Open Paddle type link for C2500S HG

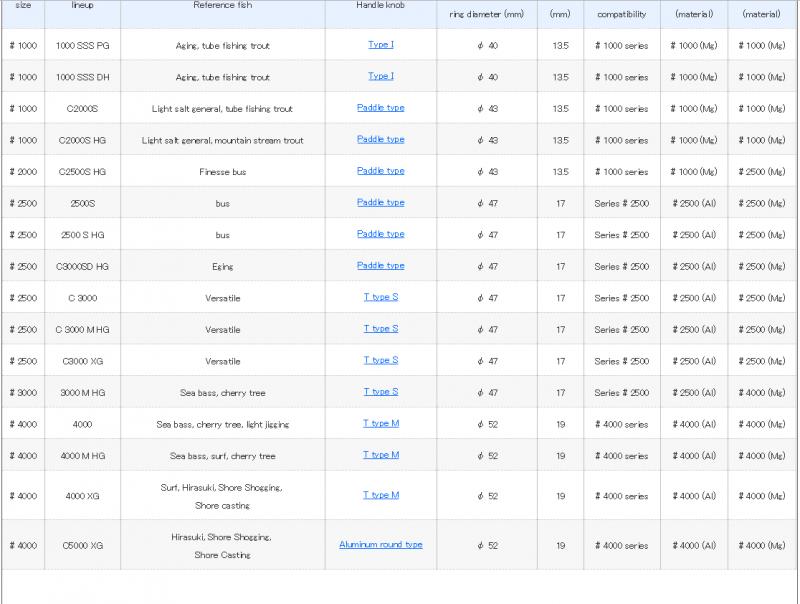coord(380,171)
